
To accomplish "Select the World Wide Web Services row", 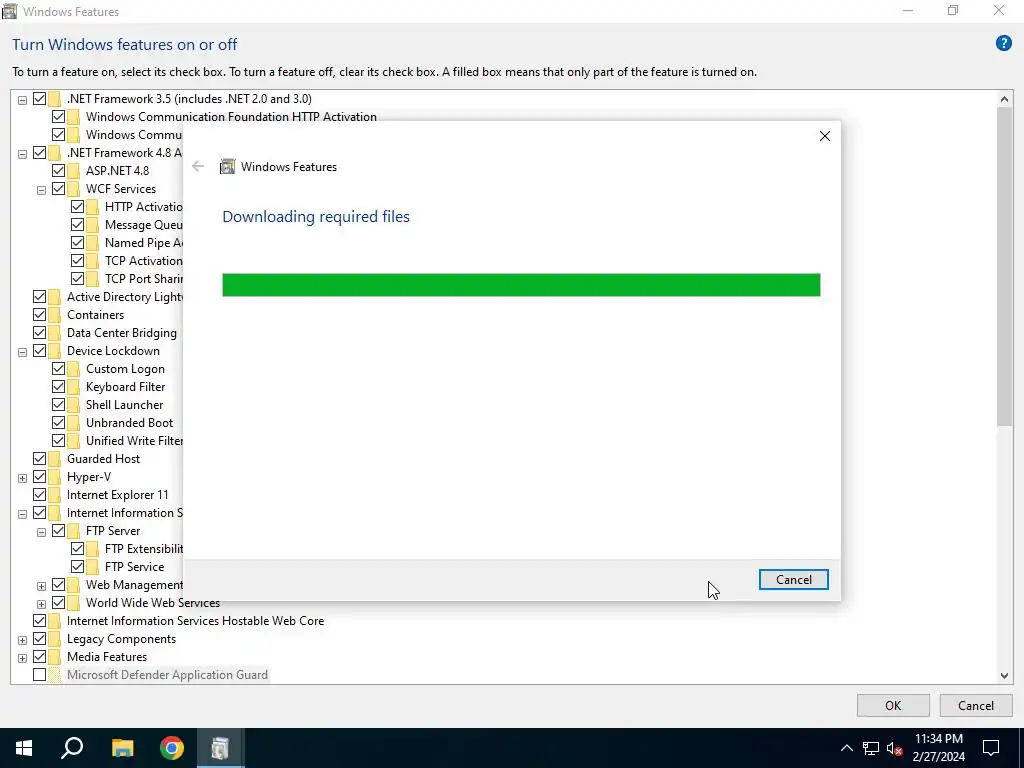I will coord(153,603).
